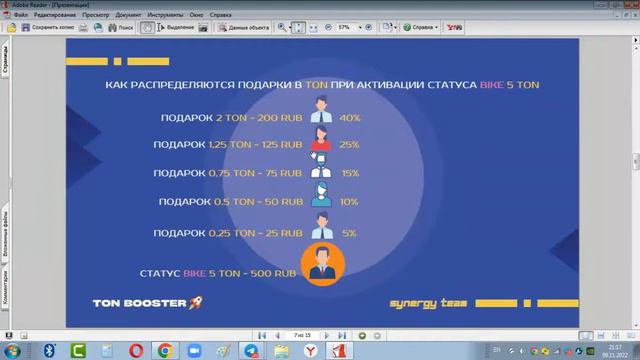The image size is (640, 360).
Task: Click the EN language indicator in tray
Action: (496, 350)
